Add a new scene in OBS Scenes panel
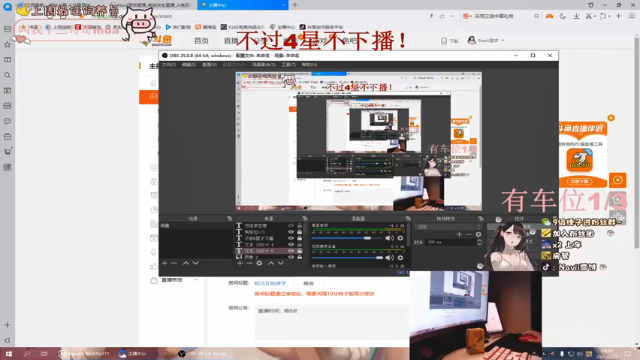This screenshot has width=640, height=360. [164, 263]
